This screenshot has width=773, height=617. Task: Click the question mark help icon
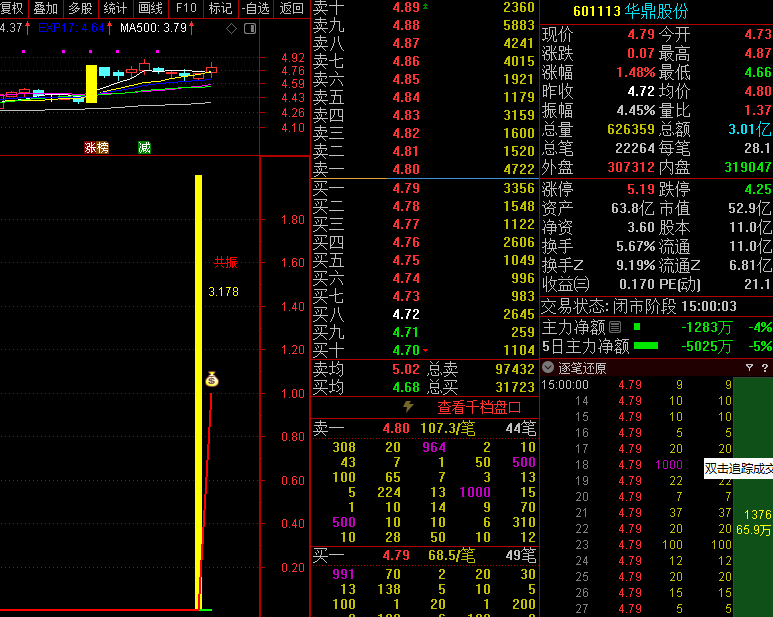763,367
